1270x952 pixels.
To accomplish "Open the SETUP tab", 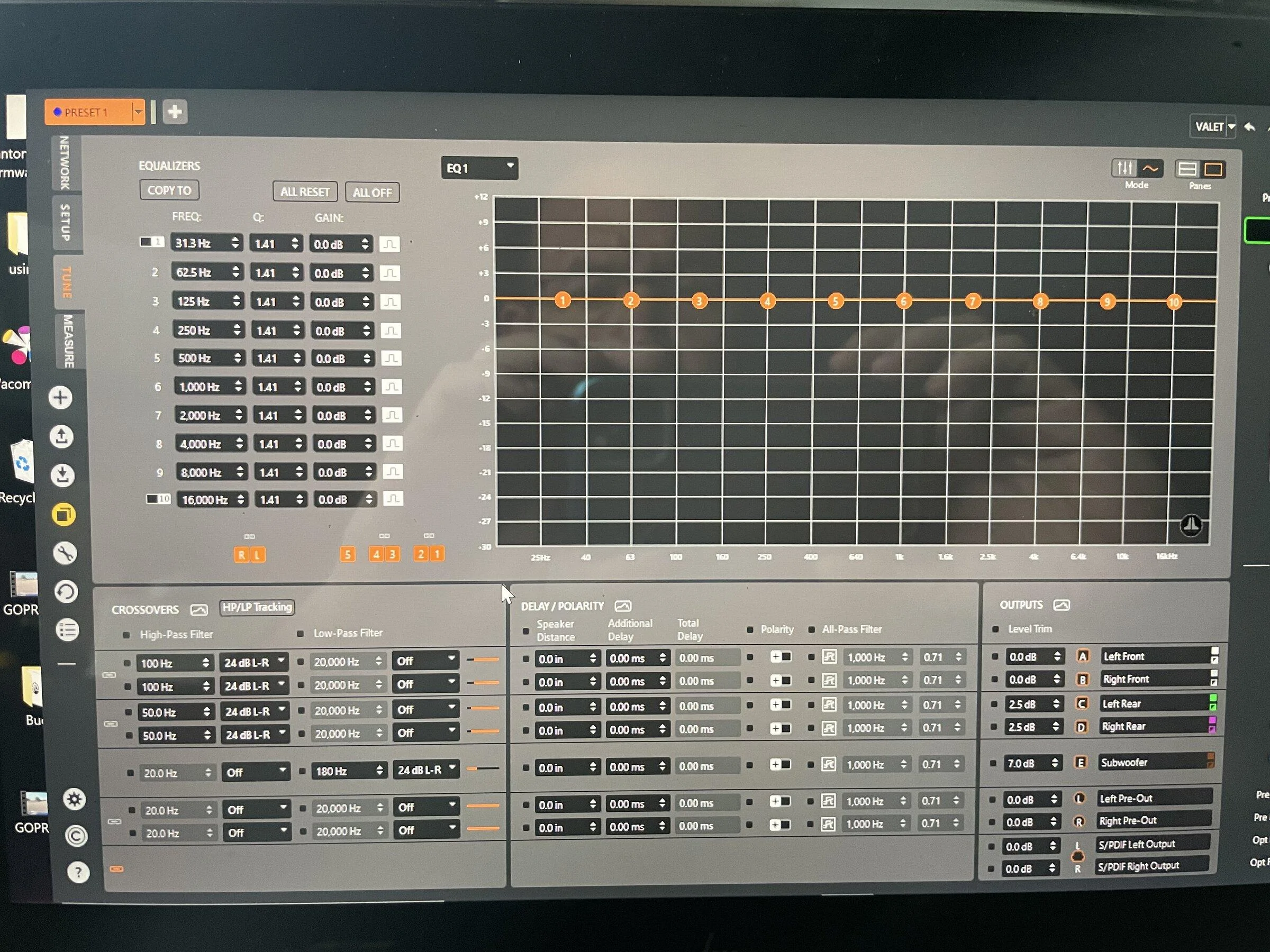I will [x=66, y=223].
